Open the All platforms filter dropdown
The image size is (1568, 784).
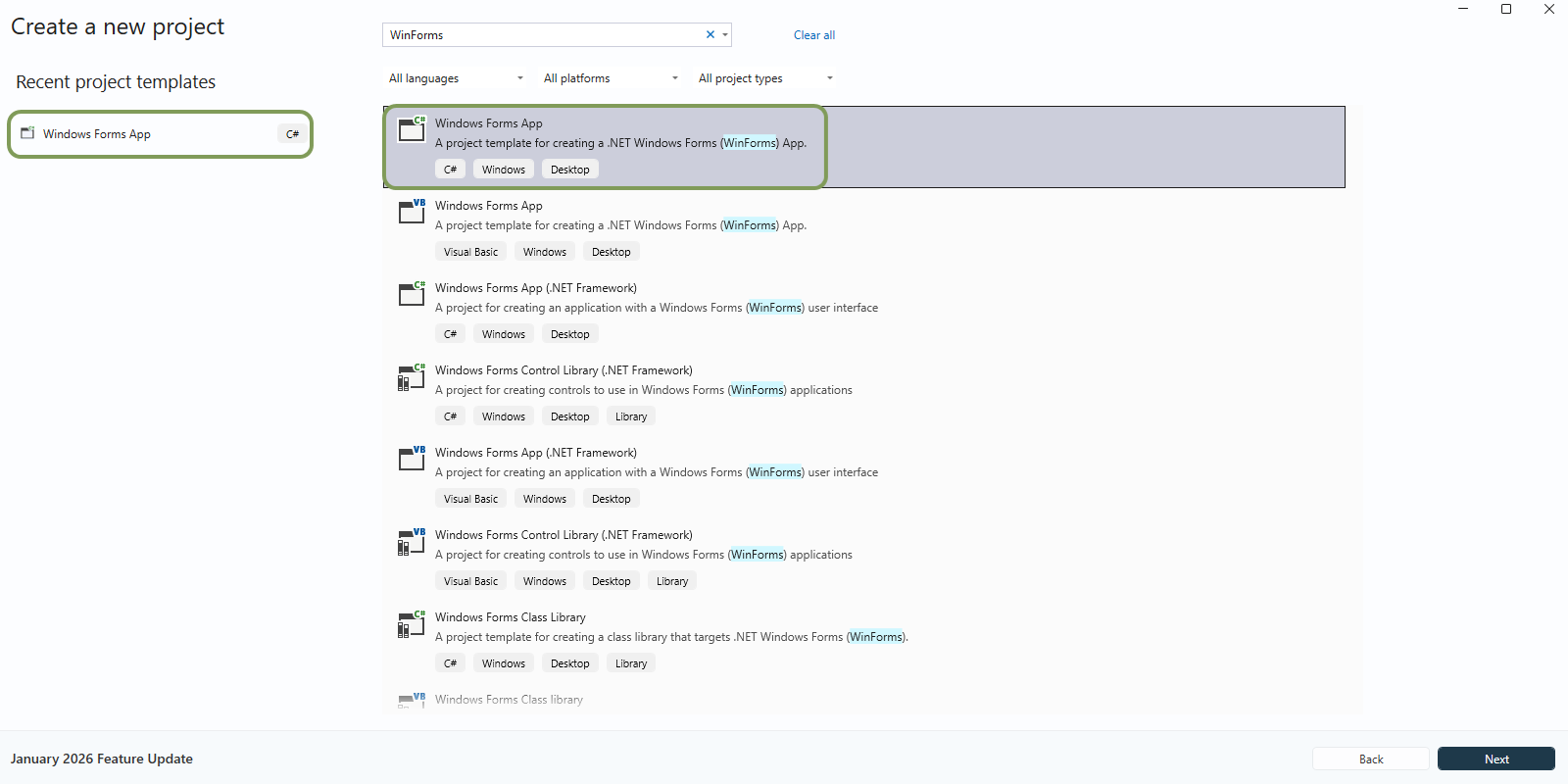[x=612, y=78]
